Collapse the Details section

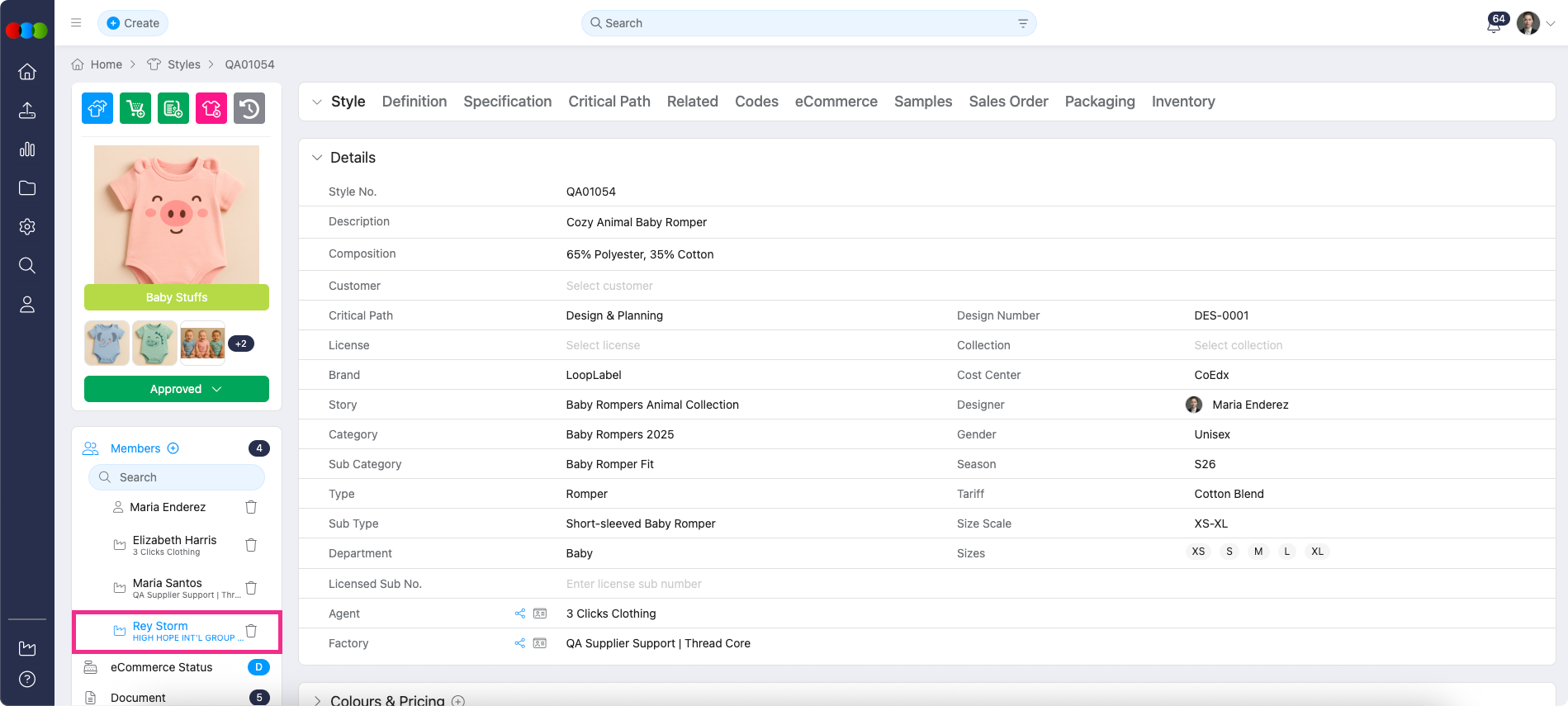coord(317,158)
